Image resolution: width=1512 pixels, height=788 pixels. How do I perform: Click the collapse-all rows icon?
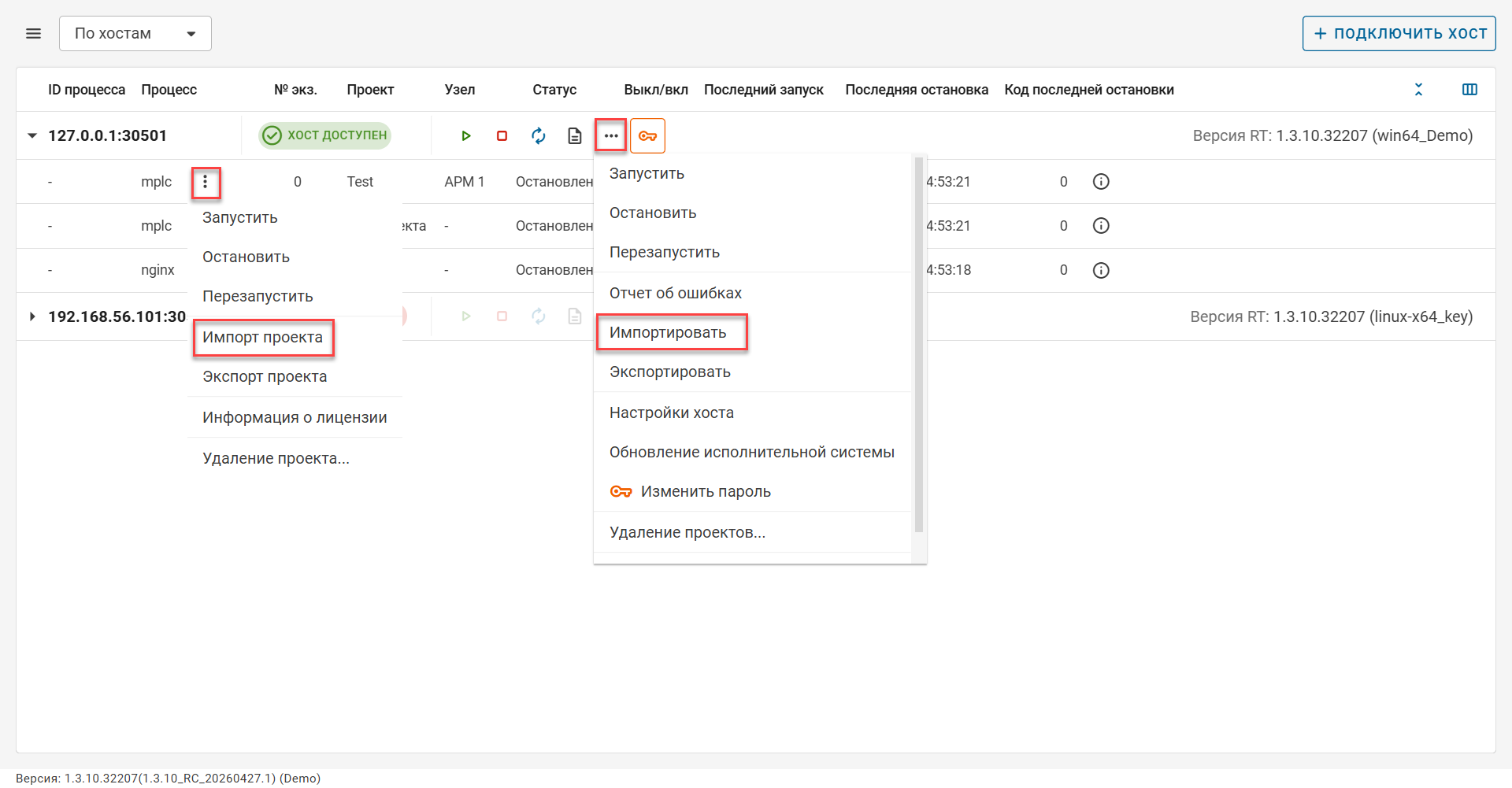pos(1418,90)
